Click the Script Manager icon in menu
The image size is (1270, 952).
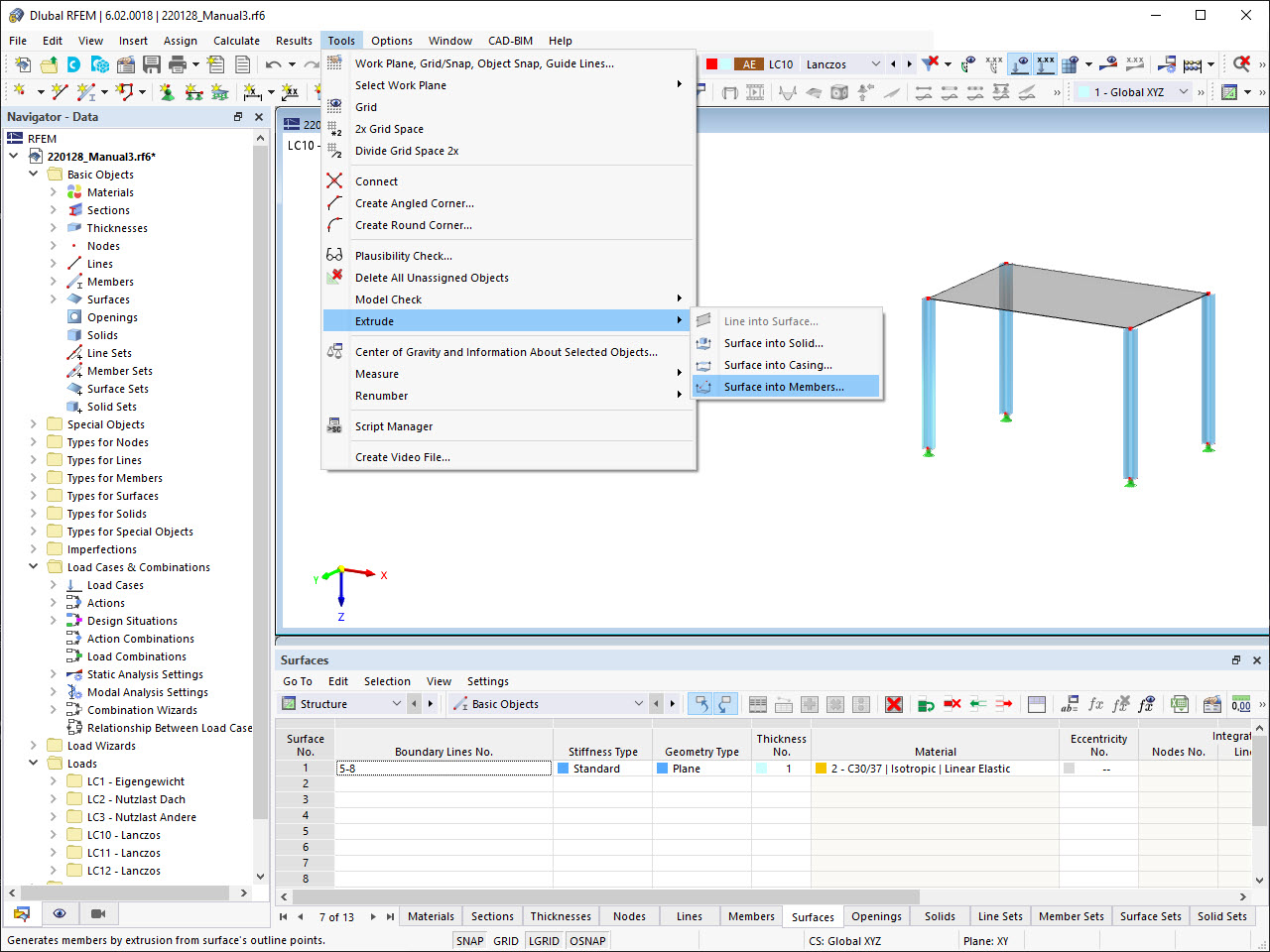pos(335,426)
